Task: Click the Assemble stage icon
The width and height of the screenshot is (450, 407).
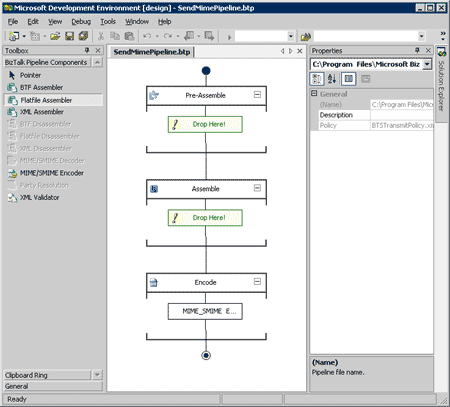Action: pyautogui.click(x=154, y=189)
